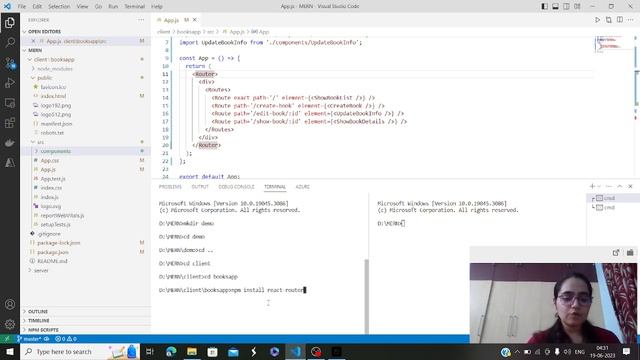Open the Manage settings gear
The image size is (640, 360).
click(10, 324)
